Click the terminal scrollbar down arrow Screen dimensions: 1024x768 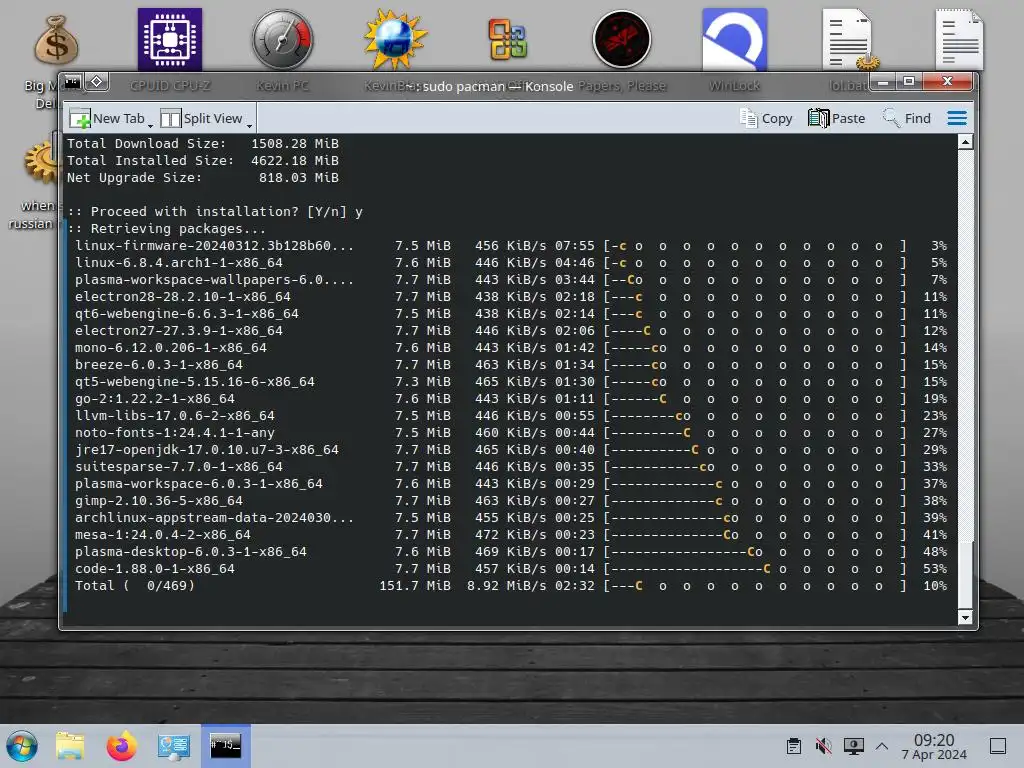[x=965, y=617]
